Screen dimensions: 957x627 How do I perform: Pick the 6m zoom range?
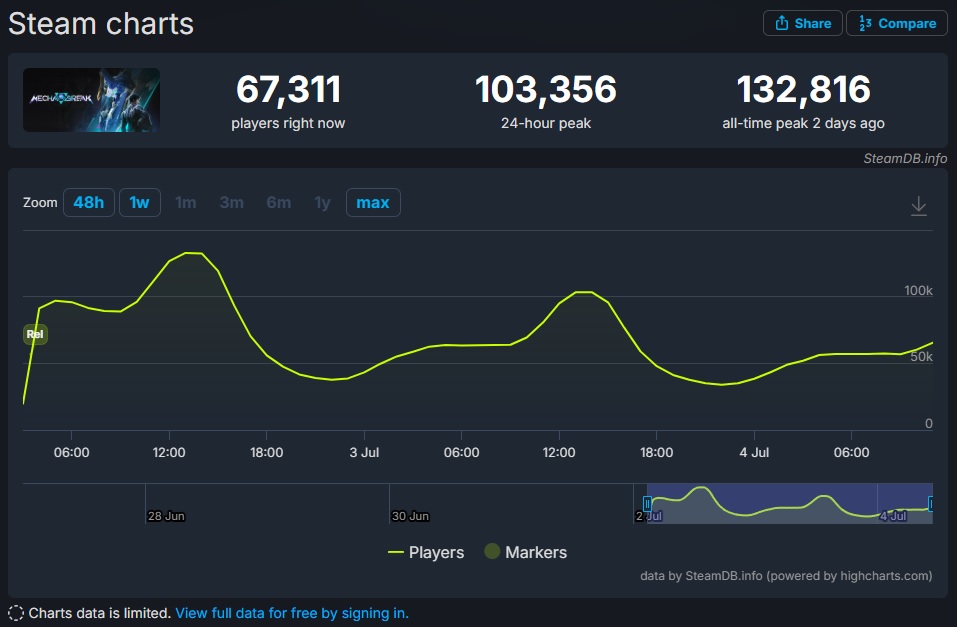(x=278, y=203)
